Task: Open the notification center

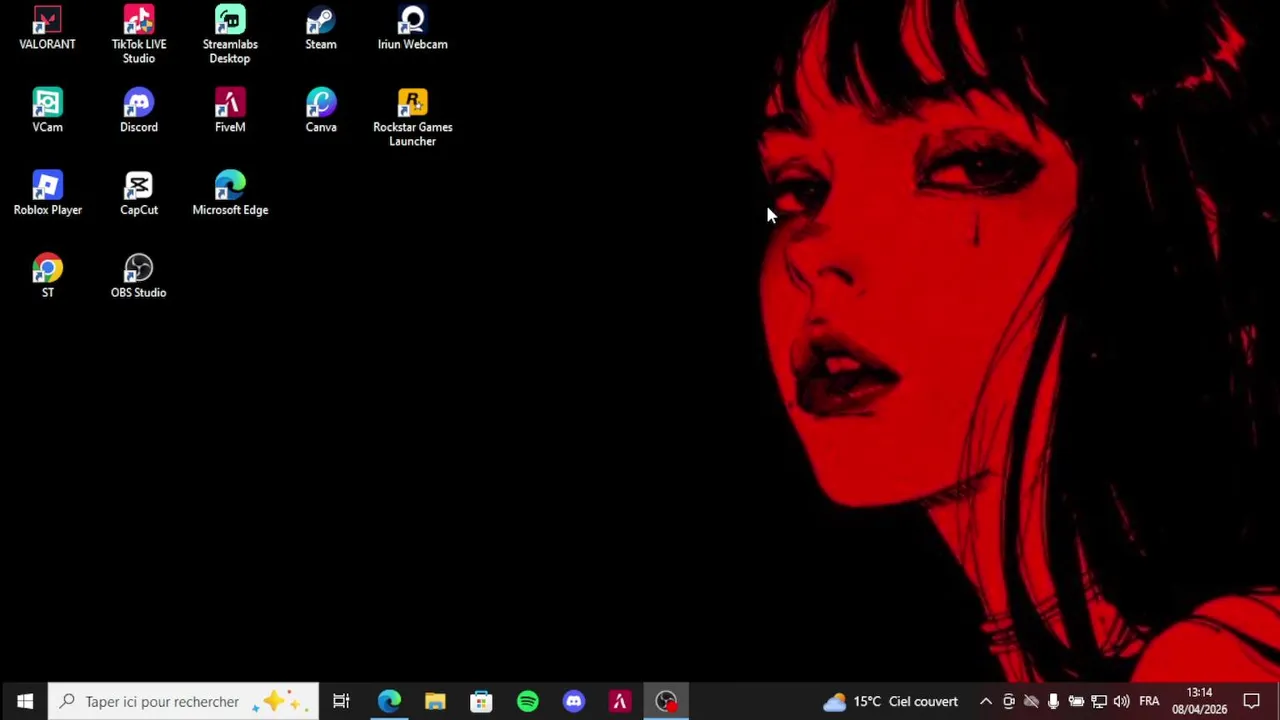Action: pos(1252,701)
